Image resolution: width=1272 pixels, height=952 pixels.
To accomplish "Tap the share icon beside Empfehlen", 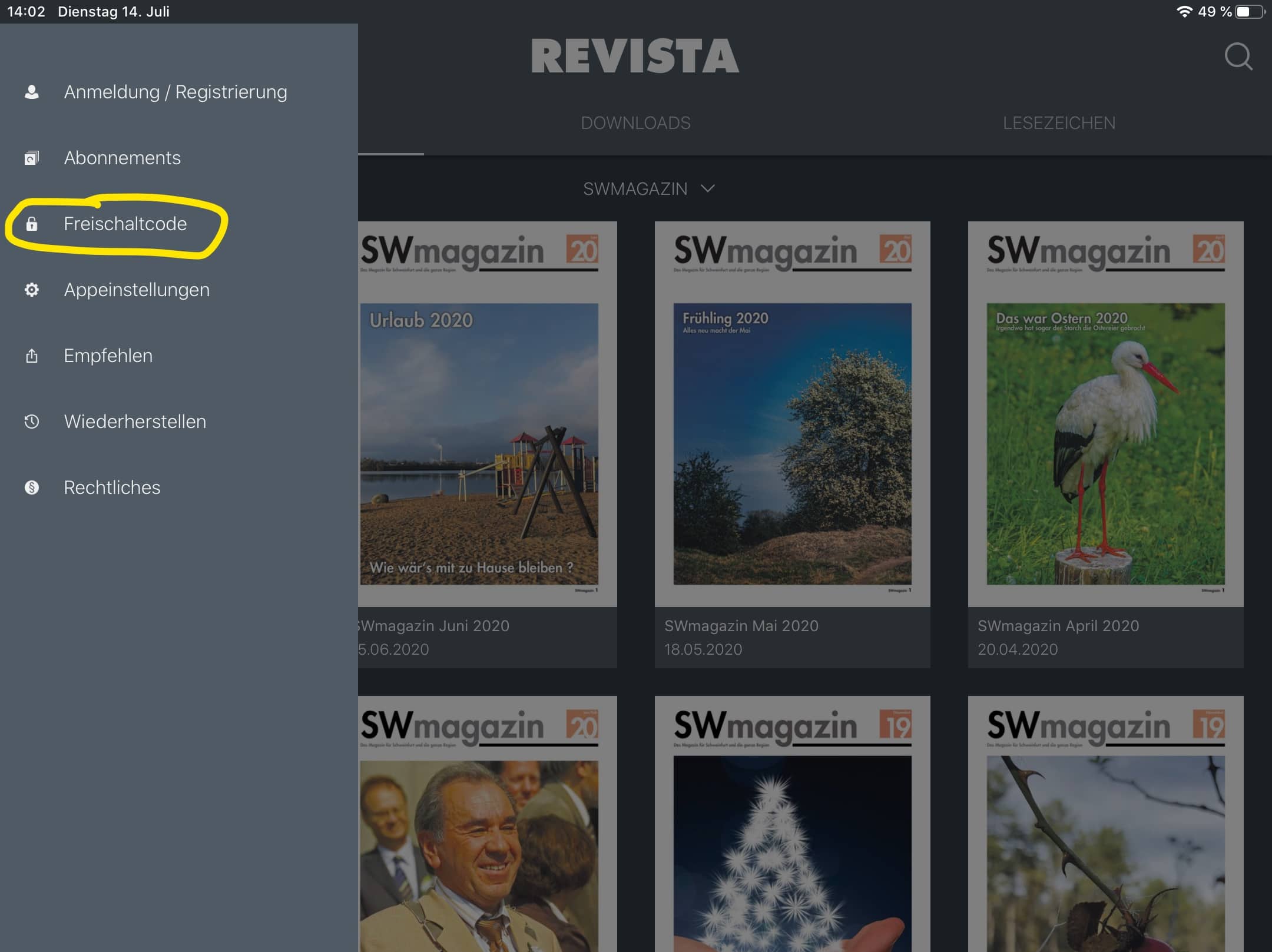I will (32, 356).
